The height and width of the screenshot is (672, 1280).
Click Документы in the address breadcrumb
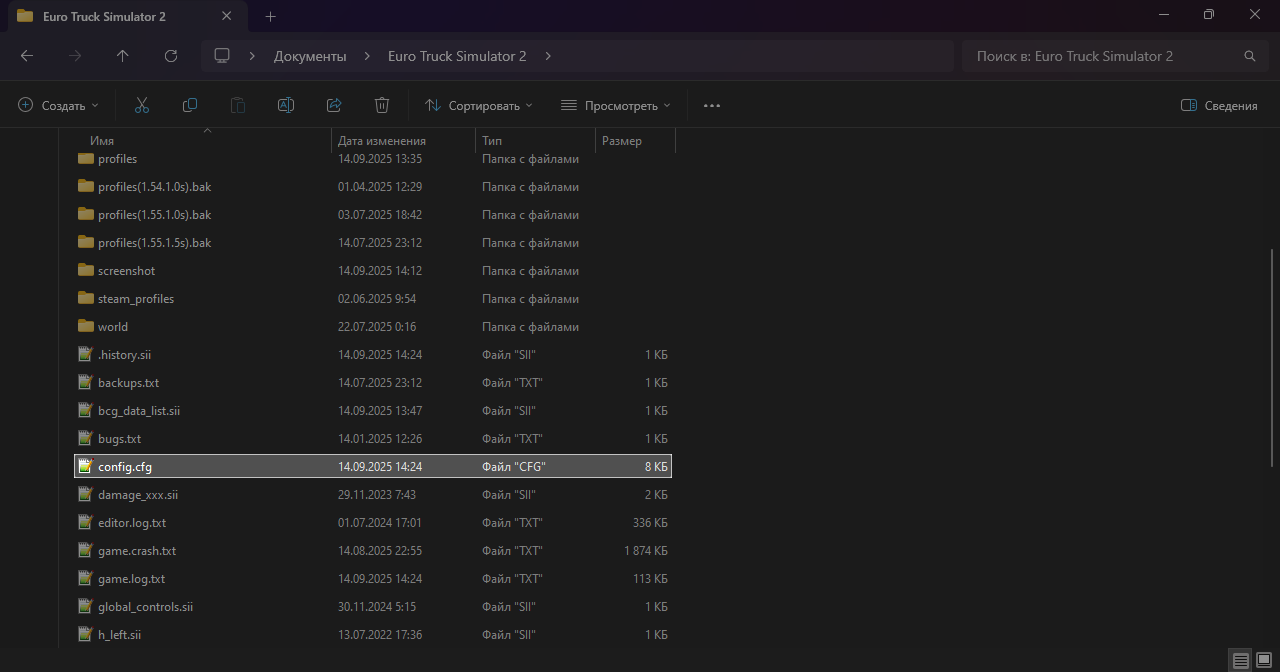310,56
